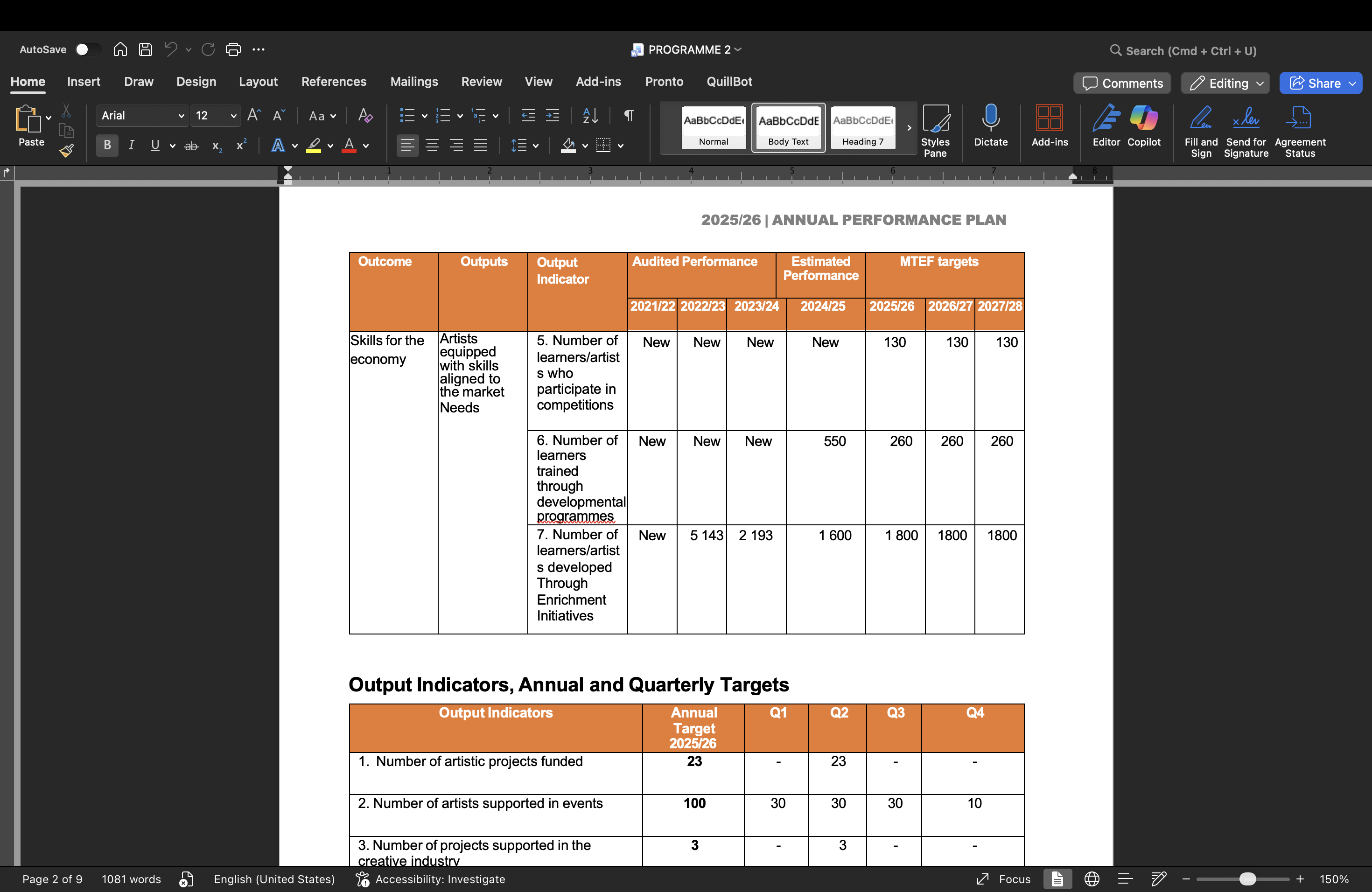Decrease the paragraph indent
1372x892 pixels.
528,115
